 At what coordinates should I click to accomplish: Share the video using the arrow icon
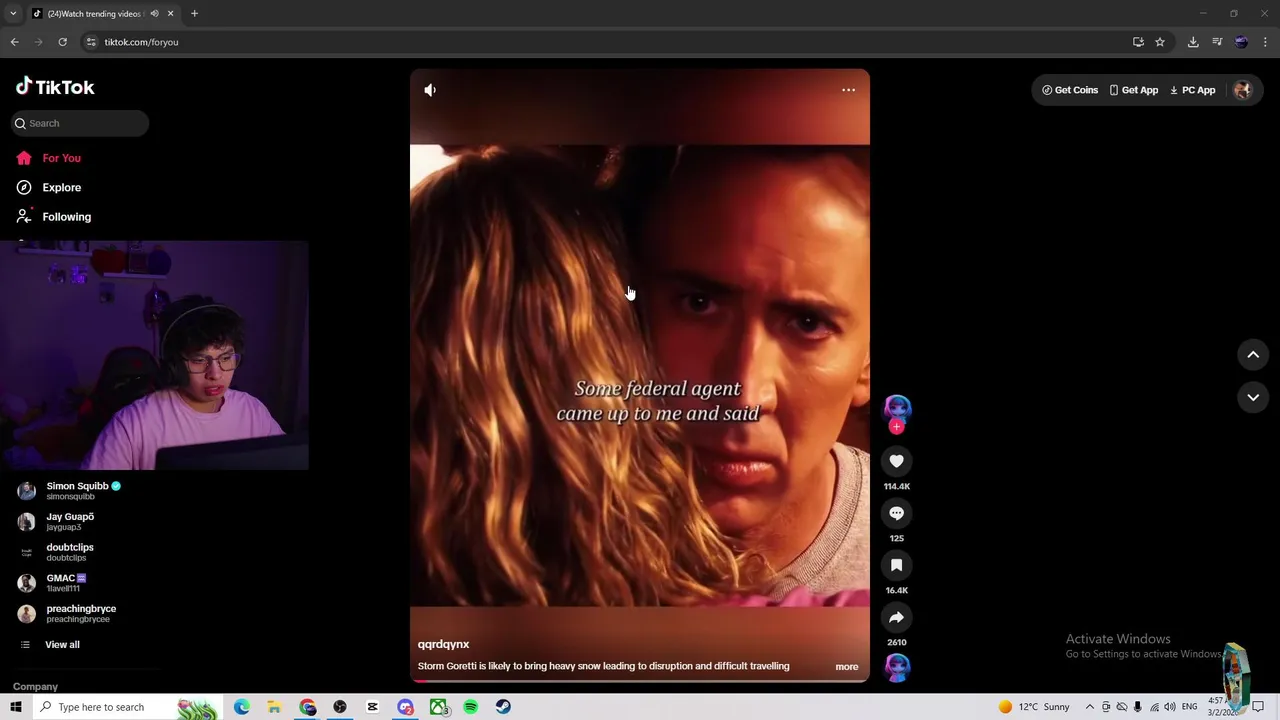[897, 617]
